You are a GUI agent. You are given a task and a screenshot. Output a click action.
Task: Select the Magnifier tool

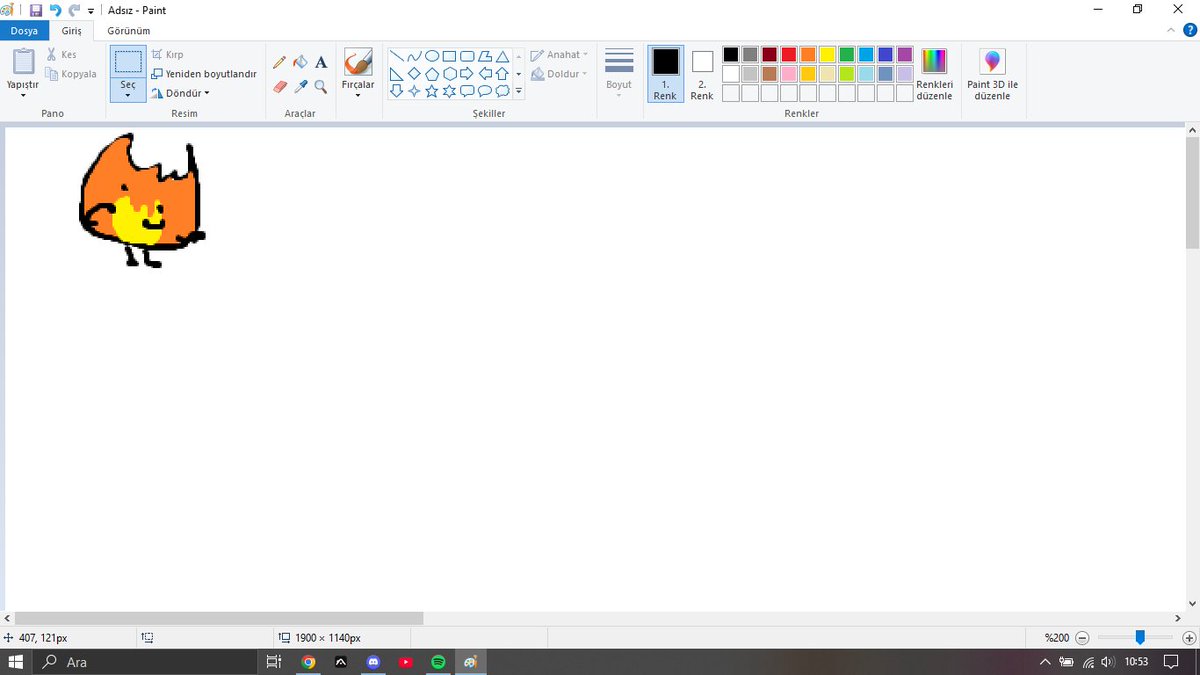(321, 87)
